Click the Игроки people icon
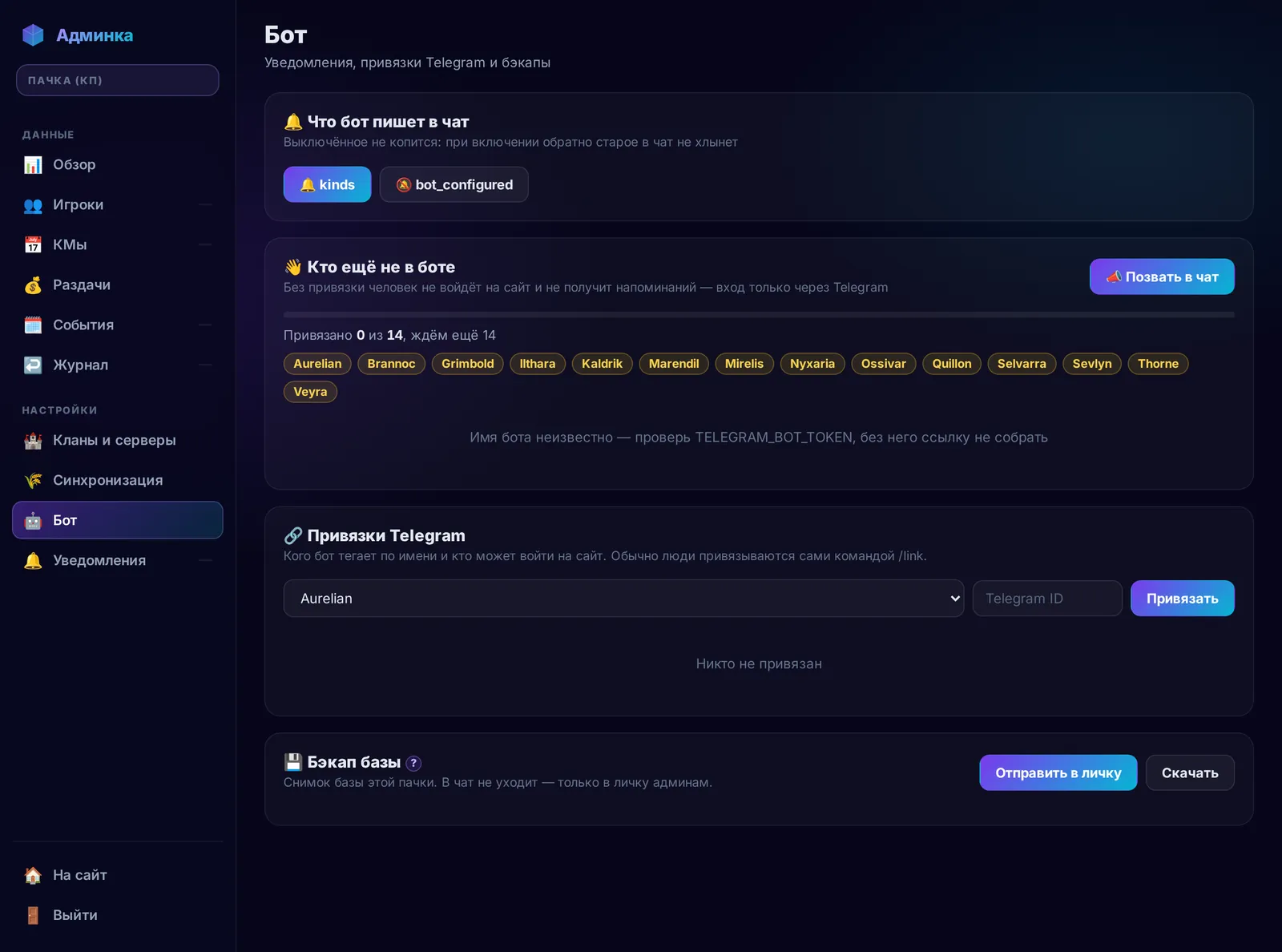The height and width of the screenshot is (952, 1282). tap(33, 205)
